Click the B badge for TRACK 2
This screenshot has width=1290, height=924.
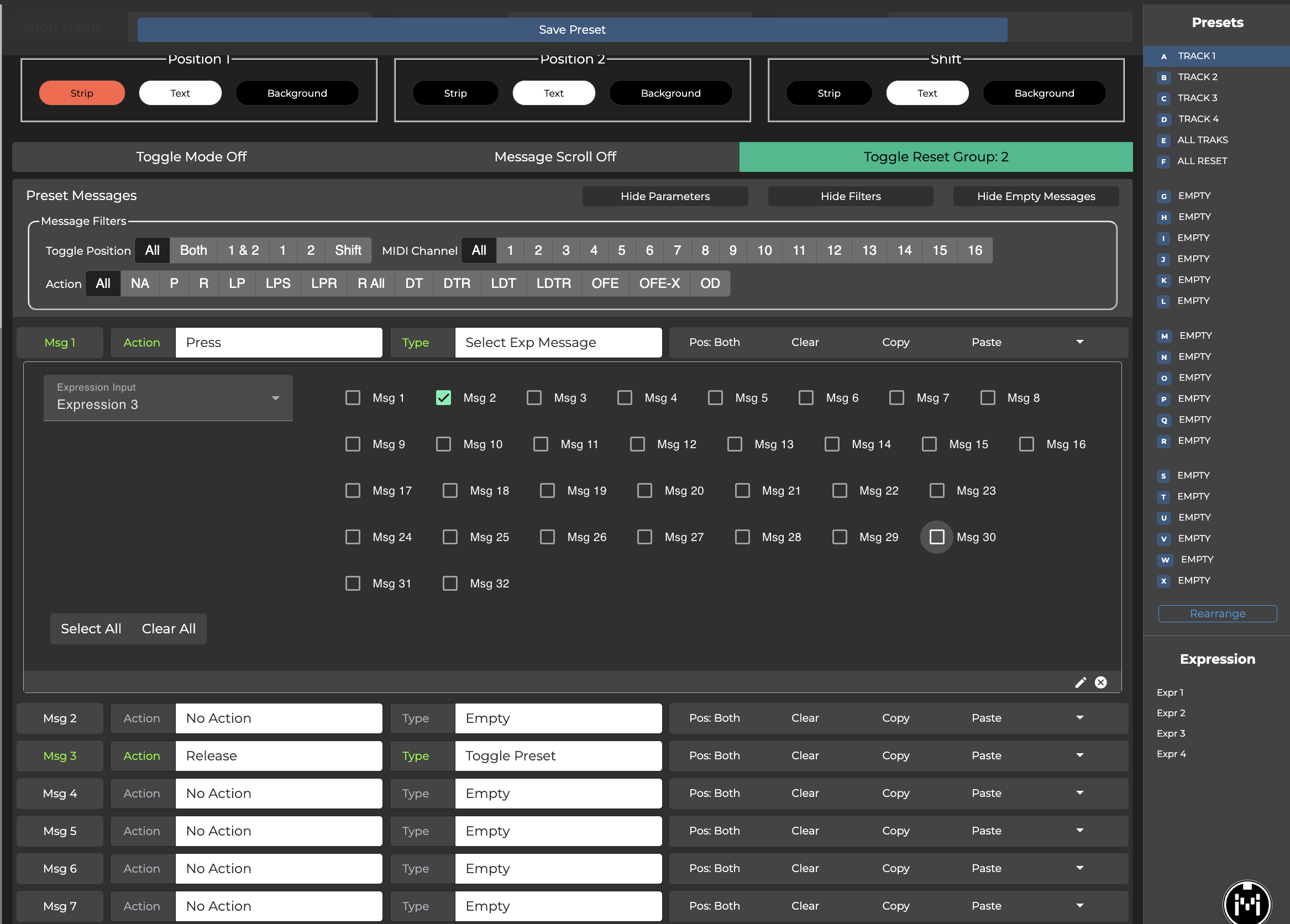pos(1164,77)
